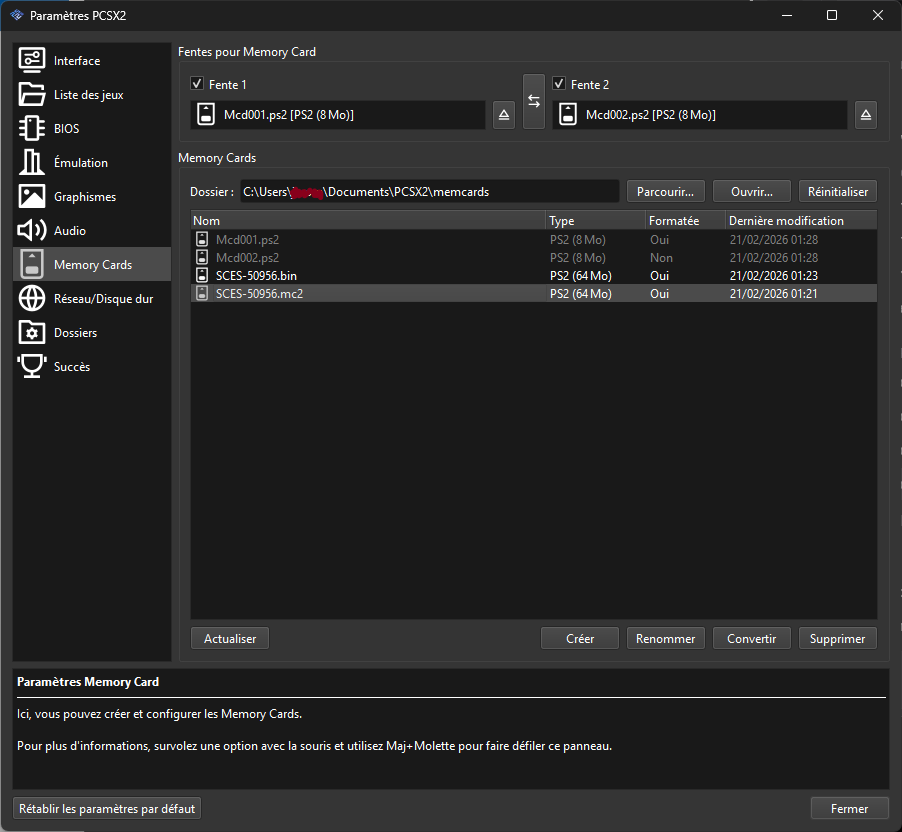Select the Graphismes picture icon
This screenshot has height=832, width=902.
32,197
